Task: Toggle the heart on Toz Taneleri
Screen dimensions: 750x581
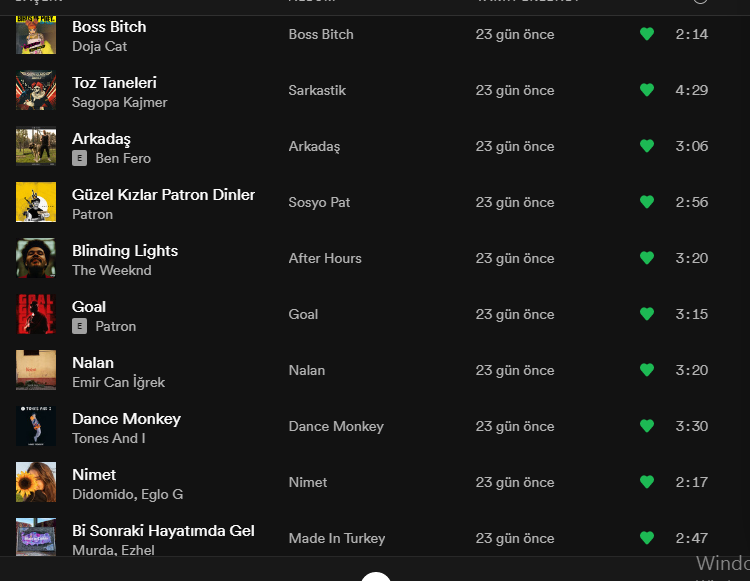Action: click(x=646, y=90)
